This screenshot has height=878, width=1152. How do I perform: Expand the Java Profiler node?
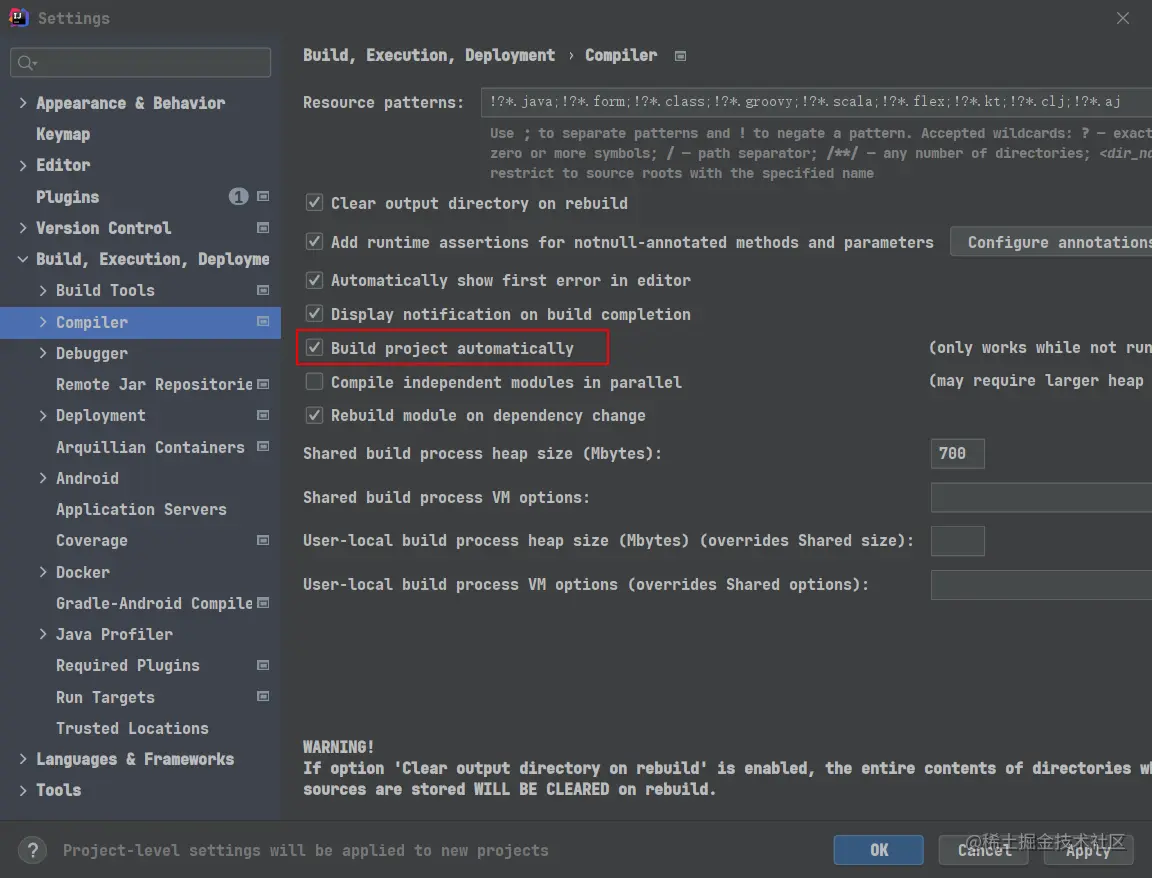(43, 634)
